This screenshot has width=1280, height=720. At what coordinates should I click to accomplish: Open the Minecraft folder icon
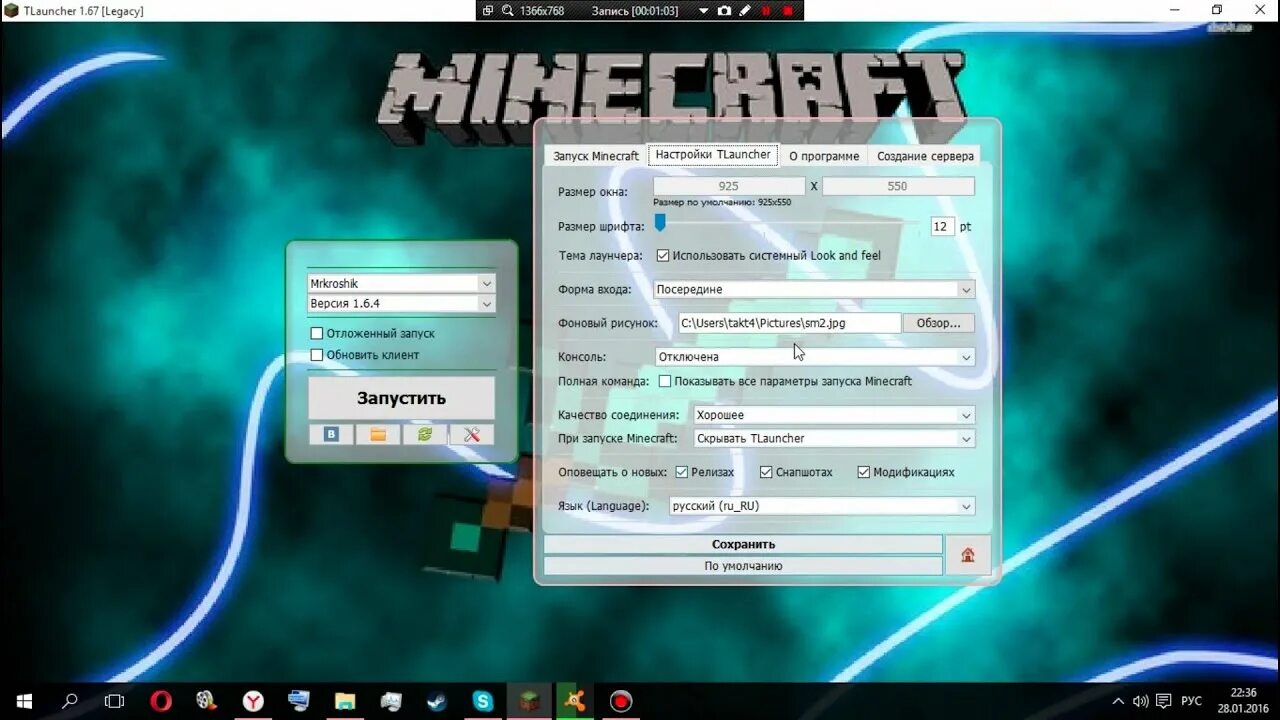point(378,435)
